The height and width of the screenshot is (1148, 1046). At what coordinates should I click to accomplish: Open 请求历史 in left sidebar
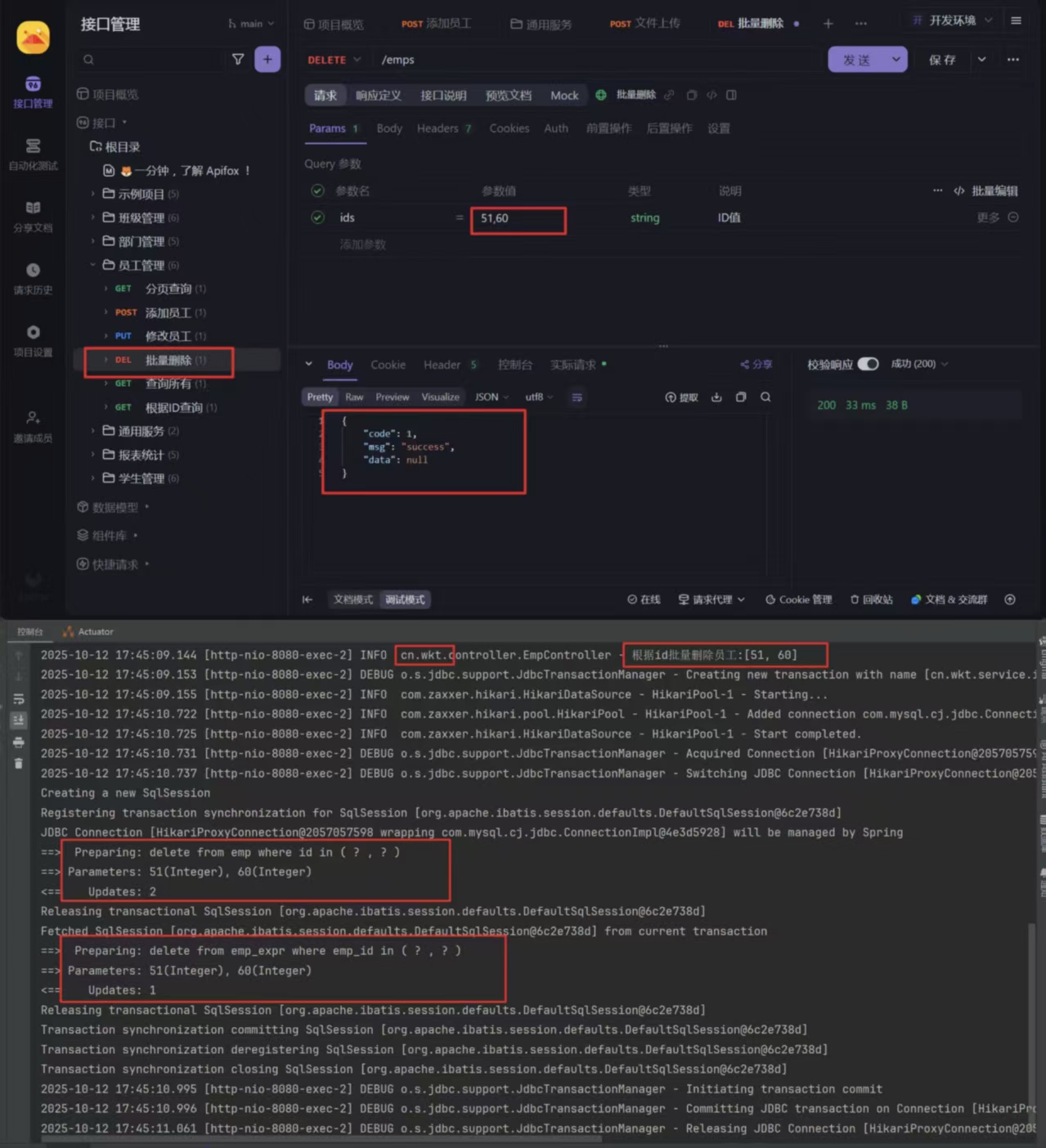[x=33, y=277]
